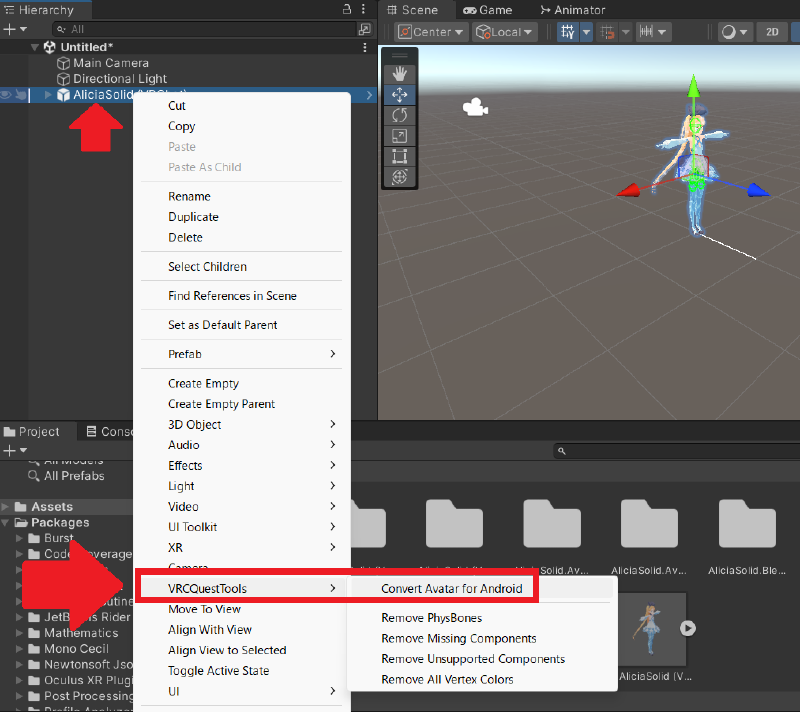Toggle 2D view mode button
This screenshot has height=712, width=800.
coord(772,32)
